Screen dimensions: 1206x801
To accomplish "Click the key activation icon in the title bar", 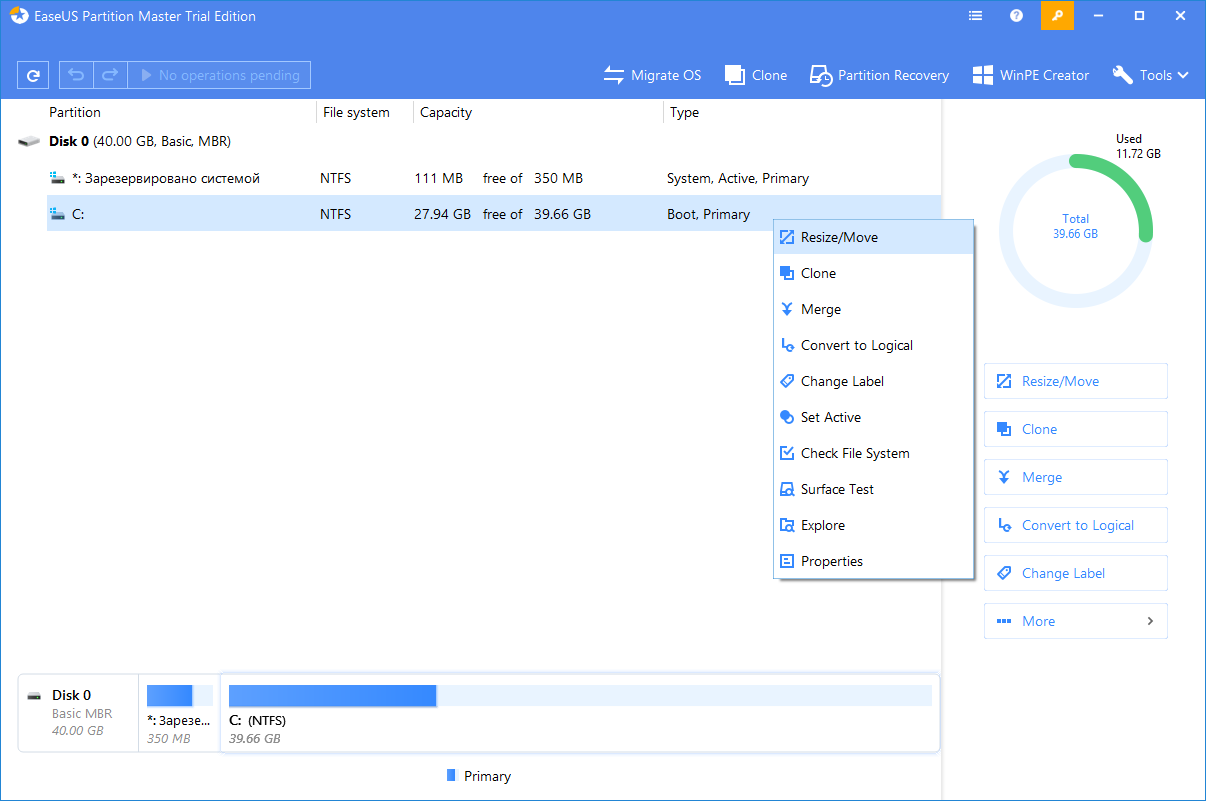I will coord(1057,15).
